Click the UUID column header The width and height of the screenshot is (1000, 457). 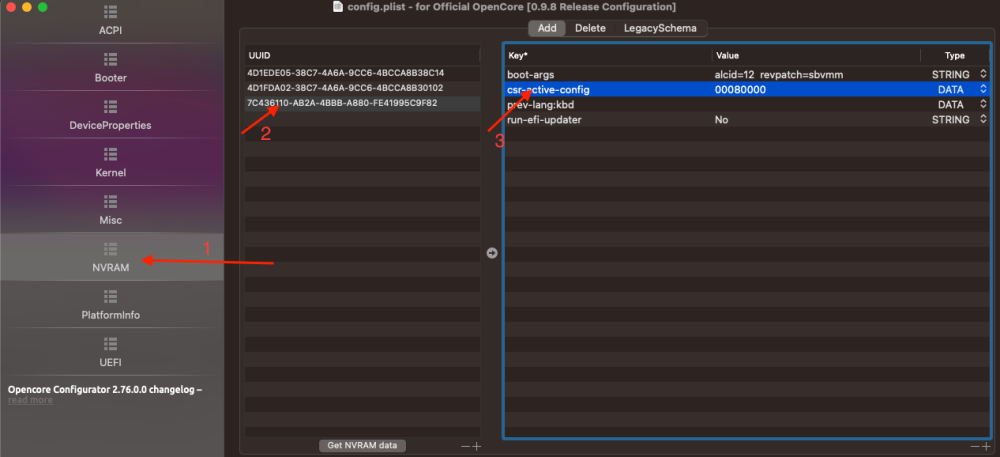click(x=362, y=55)
